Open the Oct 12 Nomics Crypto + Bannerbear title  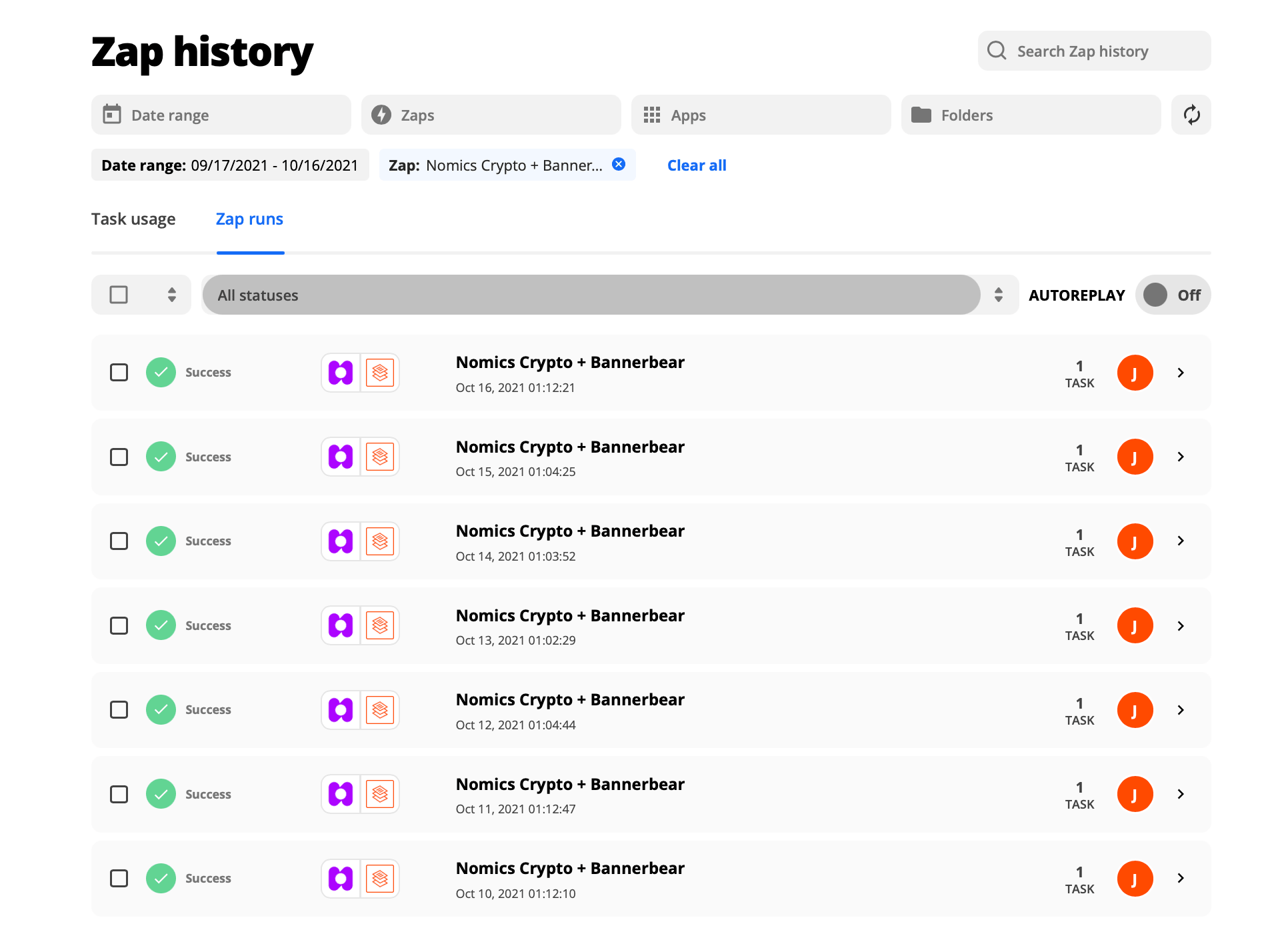click(x=570, y=699)
